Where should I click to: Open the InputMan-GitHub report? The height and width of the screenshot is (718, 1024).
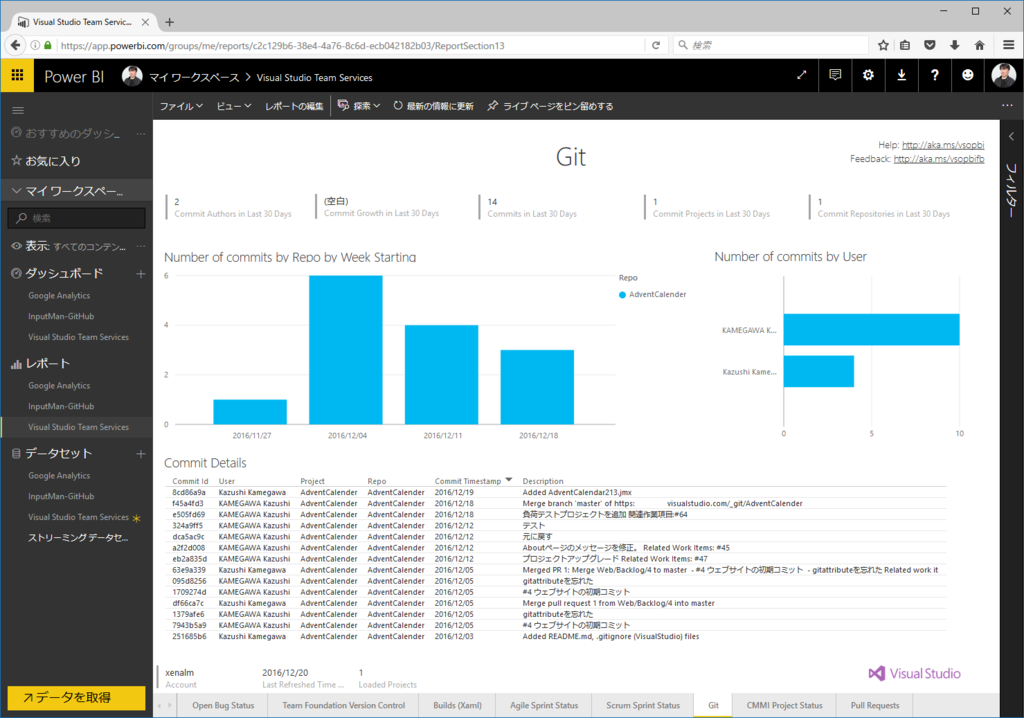61,406
